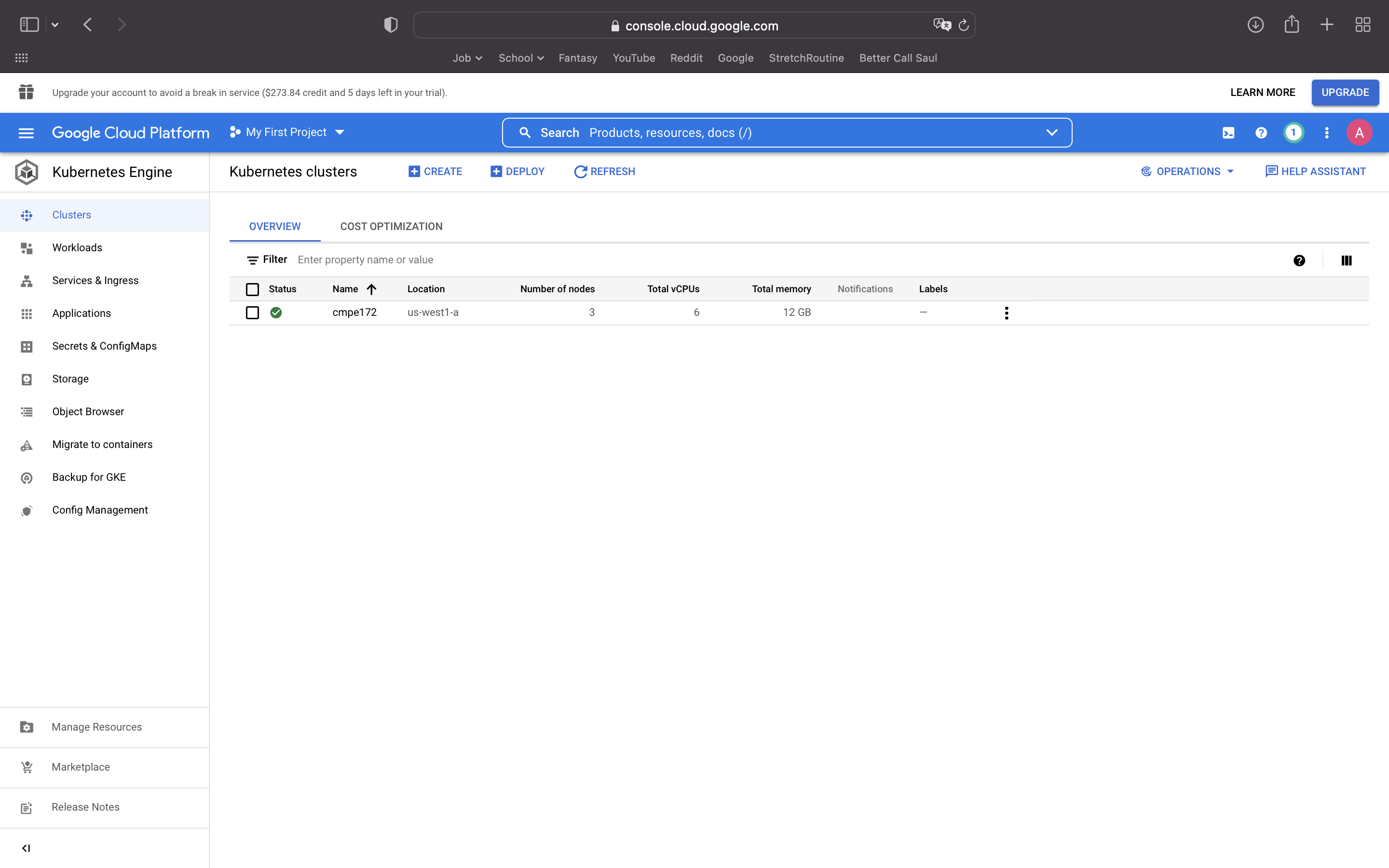Screen dimensions: 1389x868
Task: Toggle the select-all header checkbox
Action: coord(253,289)
